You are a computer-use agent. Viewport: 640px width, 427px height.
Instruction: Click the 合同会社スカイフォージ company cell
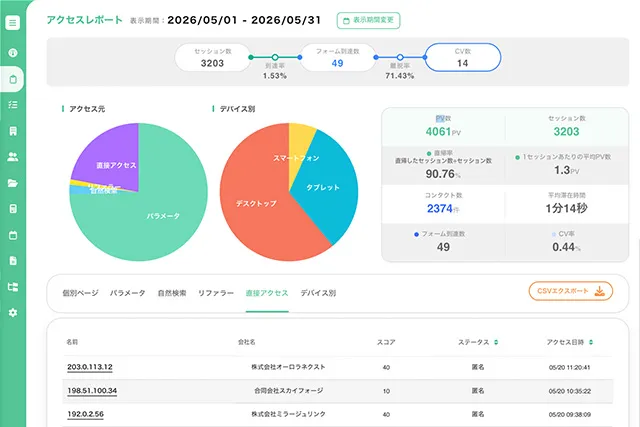coord(288,391)
